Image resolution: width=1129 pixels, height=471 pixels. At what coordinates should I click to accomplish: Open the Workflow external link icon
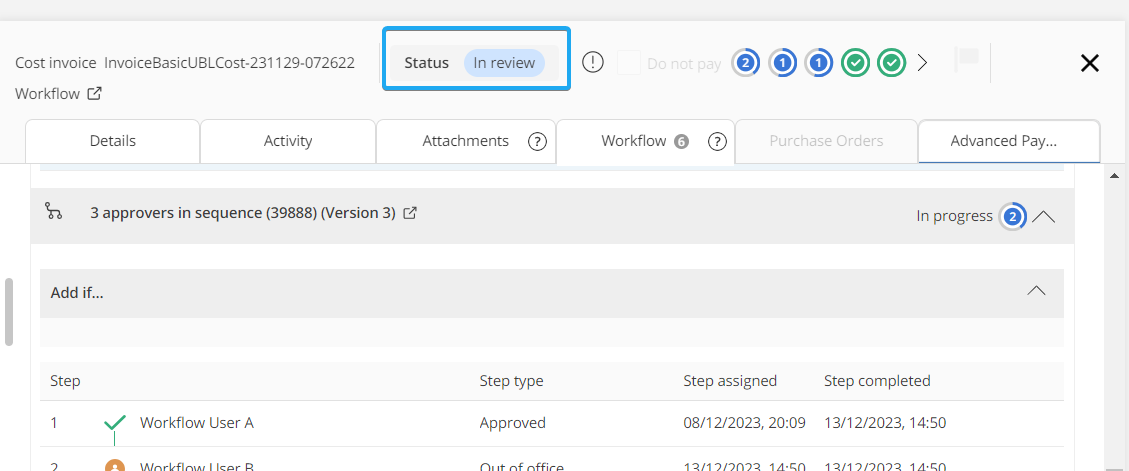(x=94, y=94)
